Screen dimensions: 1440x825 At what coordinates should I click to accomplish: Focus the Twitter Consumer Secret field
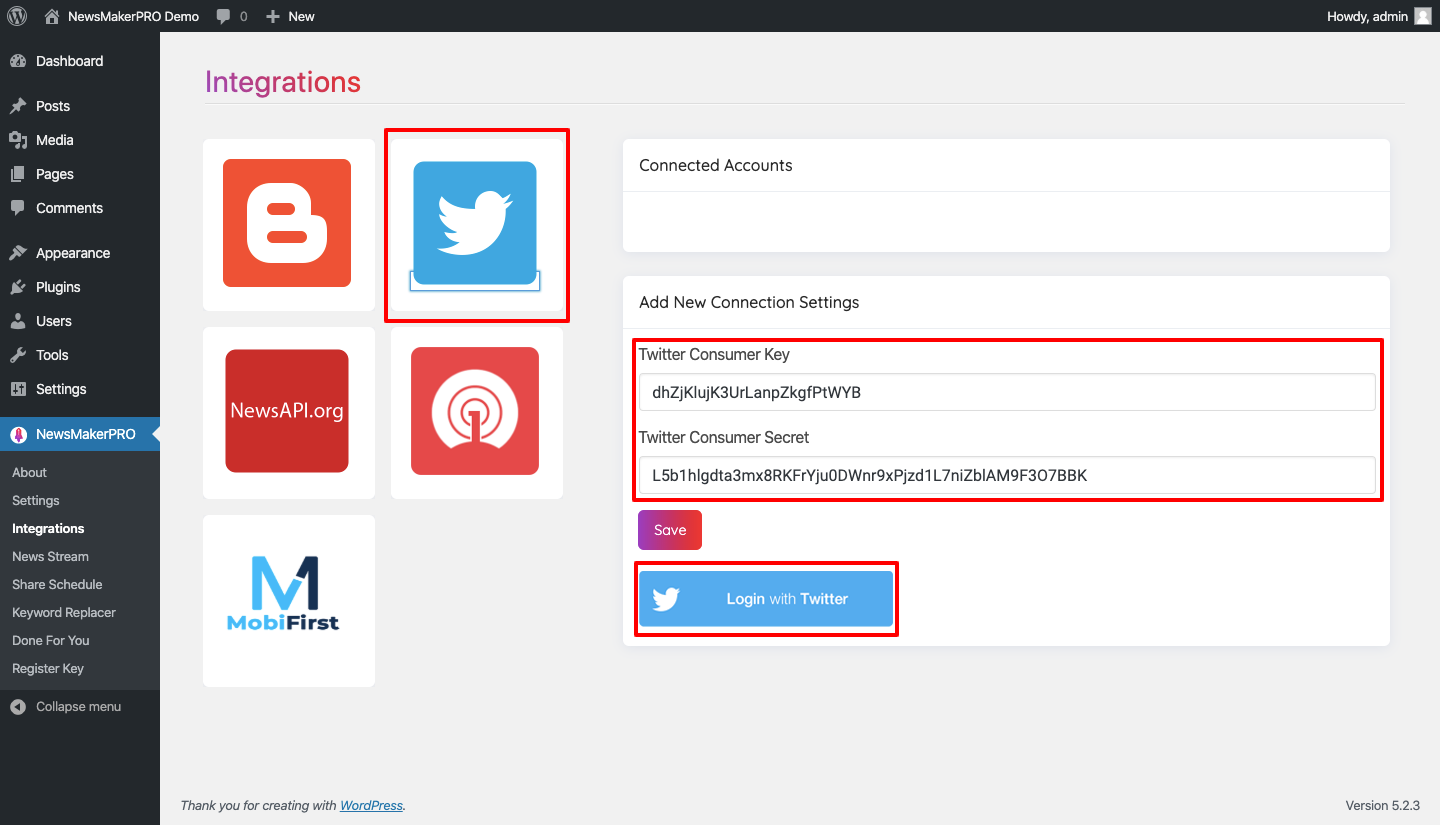(1007, 475)
